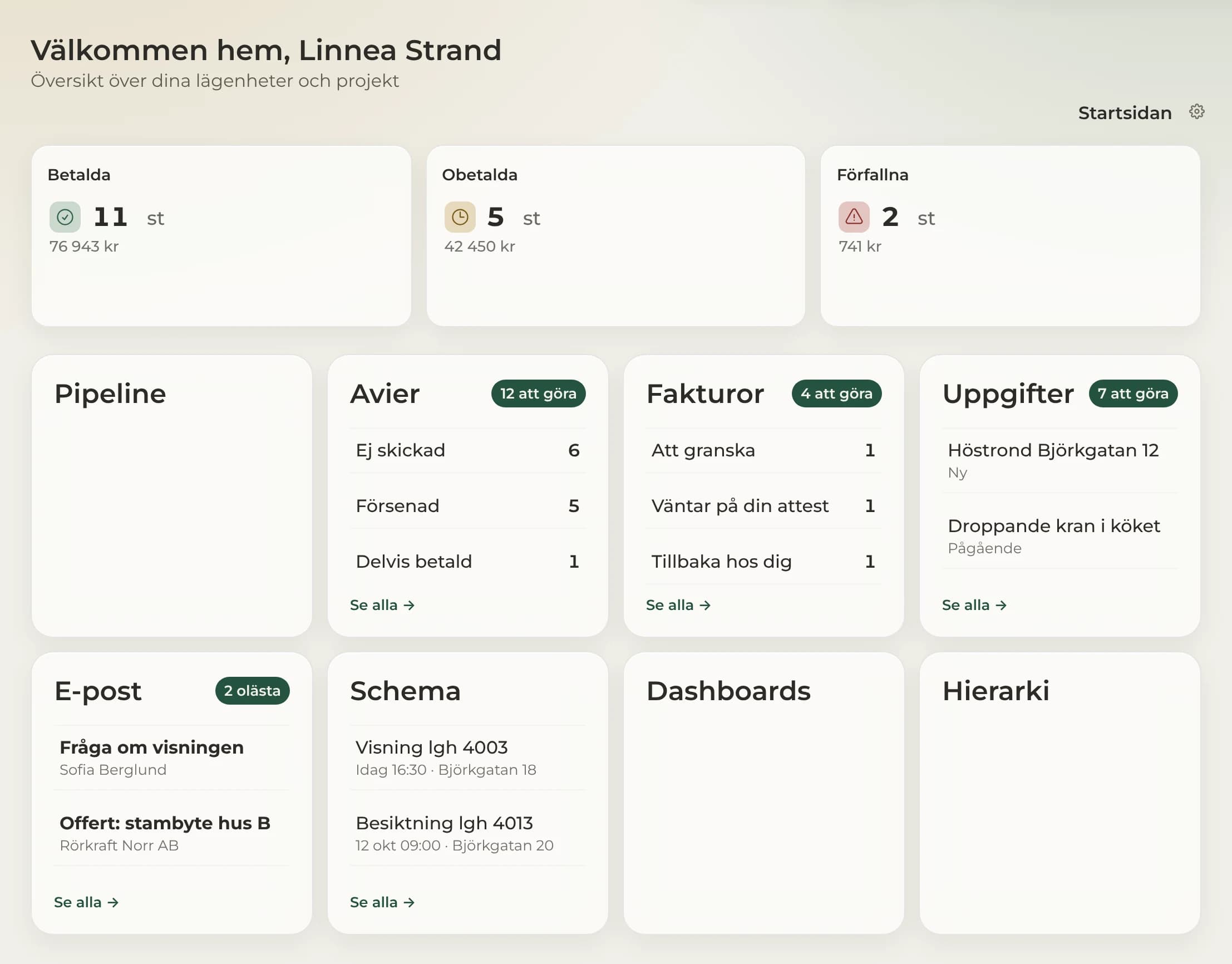The height and width of the screenshot is (964, 1232).
Task: Open schedule entry 'Besiktning lgh 4013'
Action: [x=468, y=833]
